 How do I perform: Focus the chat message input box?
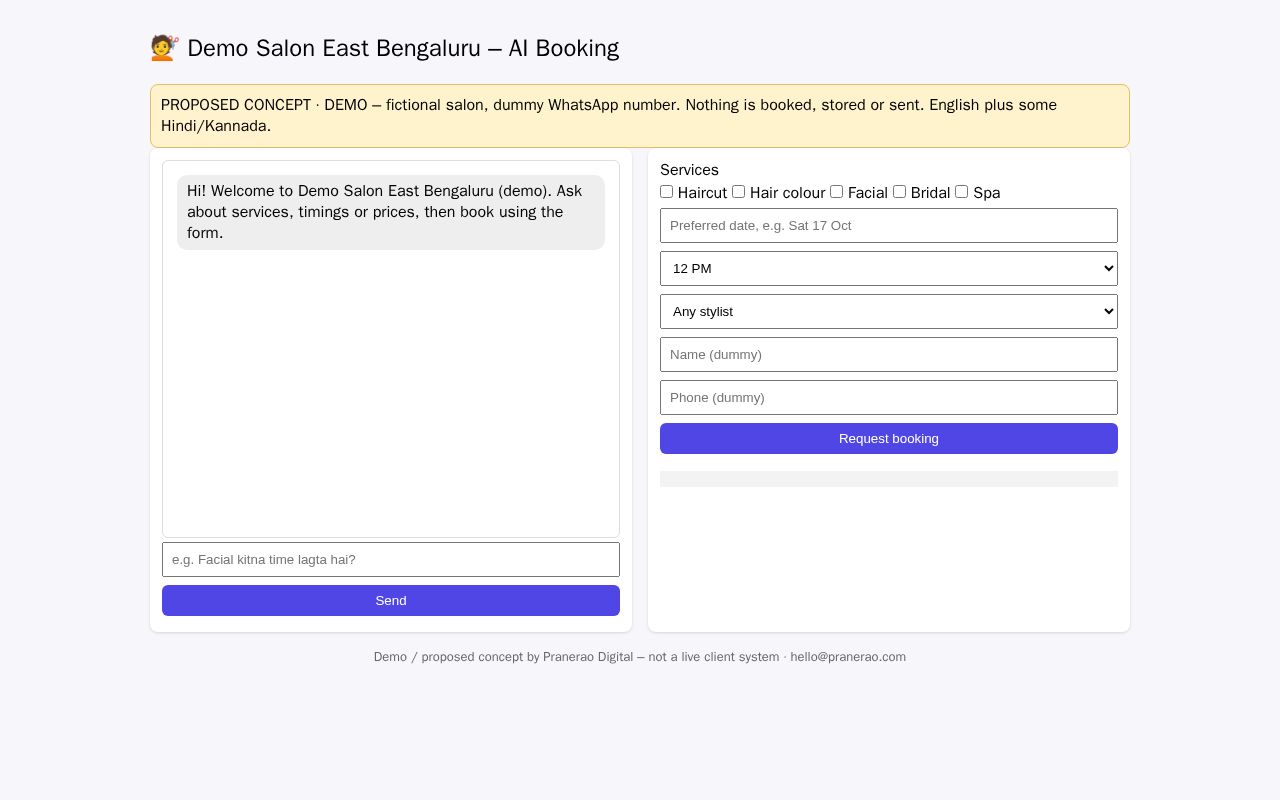(391, 559)
